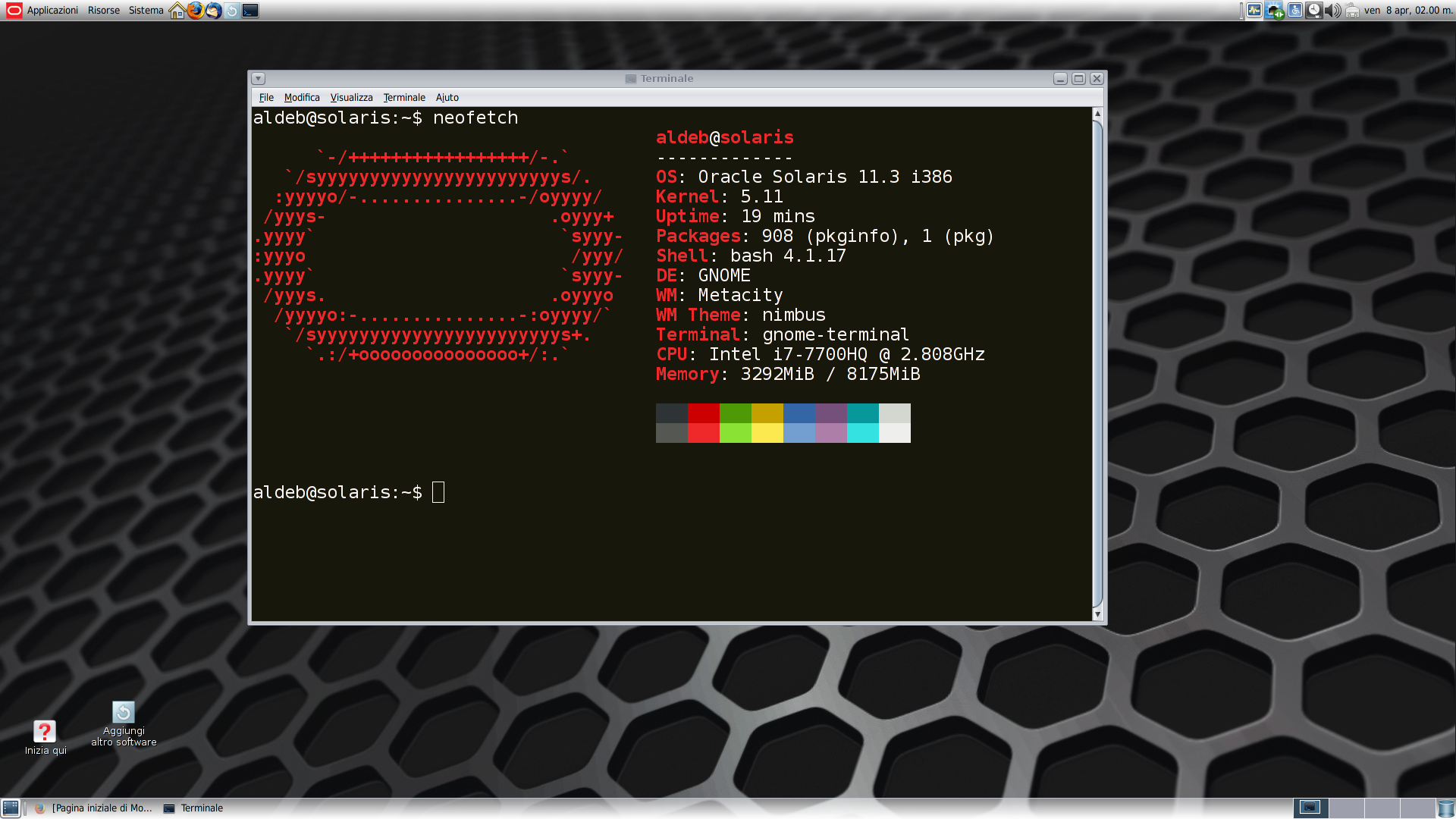Click the wired network plug icon
The image size is (1456, 819).
pyautogui.click(x=1352, y=11)
